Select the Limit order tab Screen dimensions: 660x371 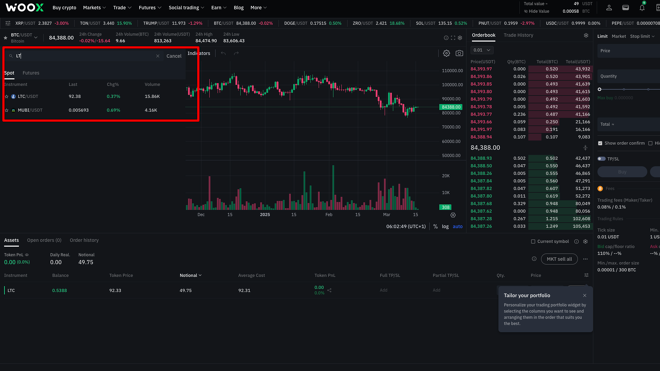coord(602,36)
